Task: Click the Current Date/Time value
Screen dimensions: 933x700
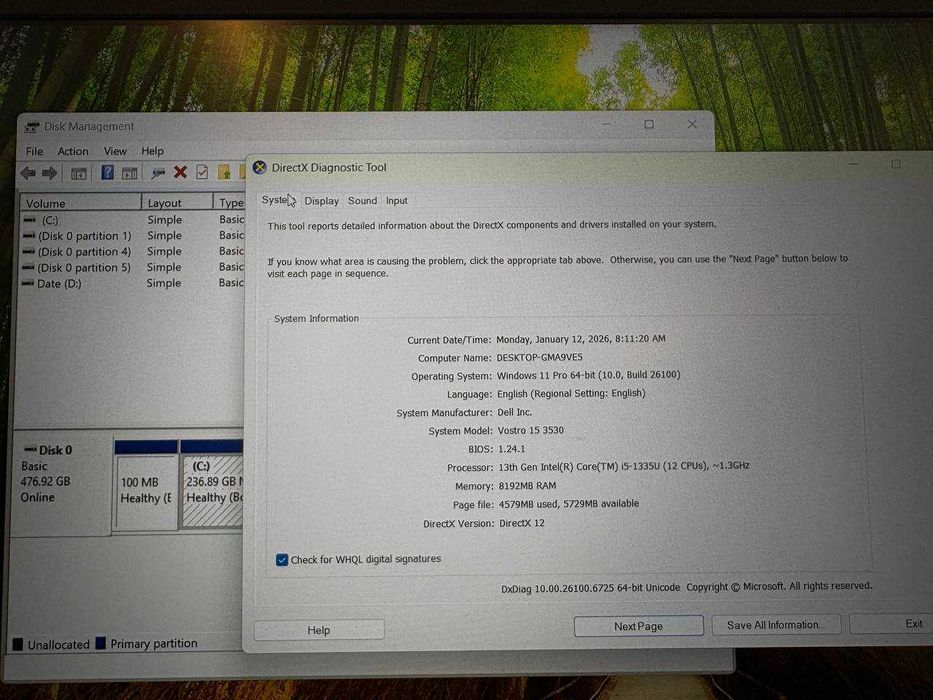Action: pos(581,339)
